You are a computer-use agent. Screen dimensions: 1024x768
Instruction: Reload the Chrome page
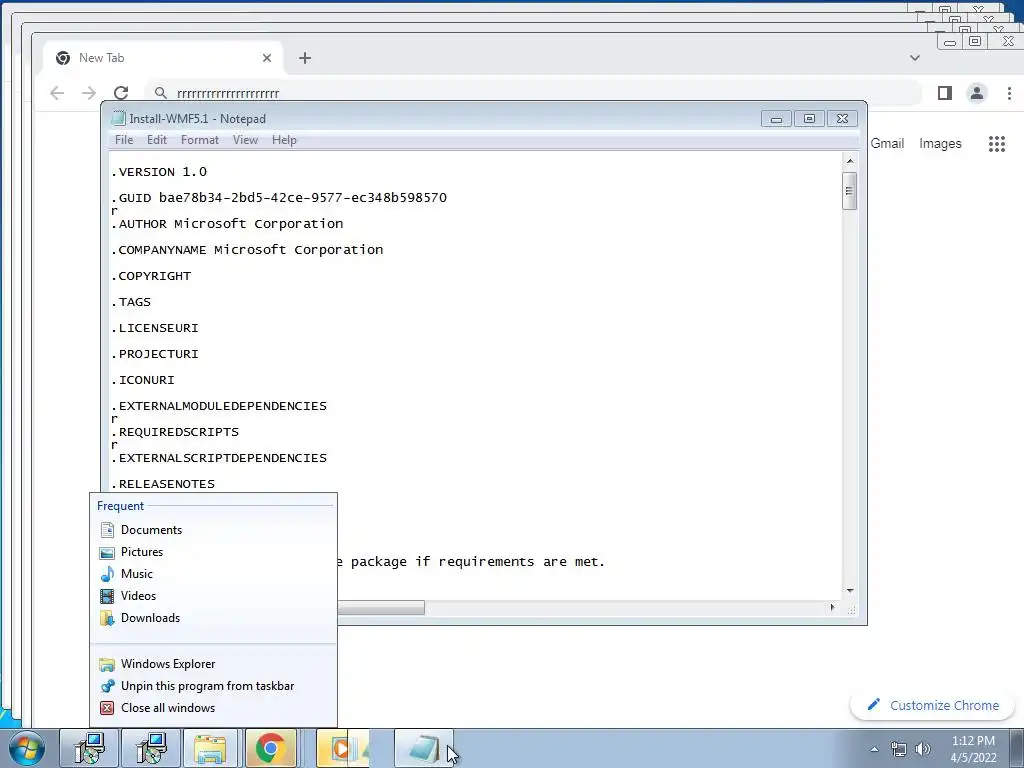click(x=121, y=93)
